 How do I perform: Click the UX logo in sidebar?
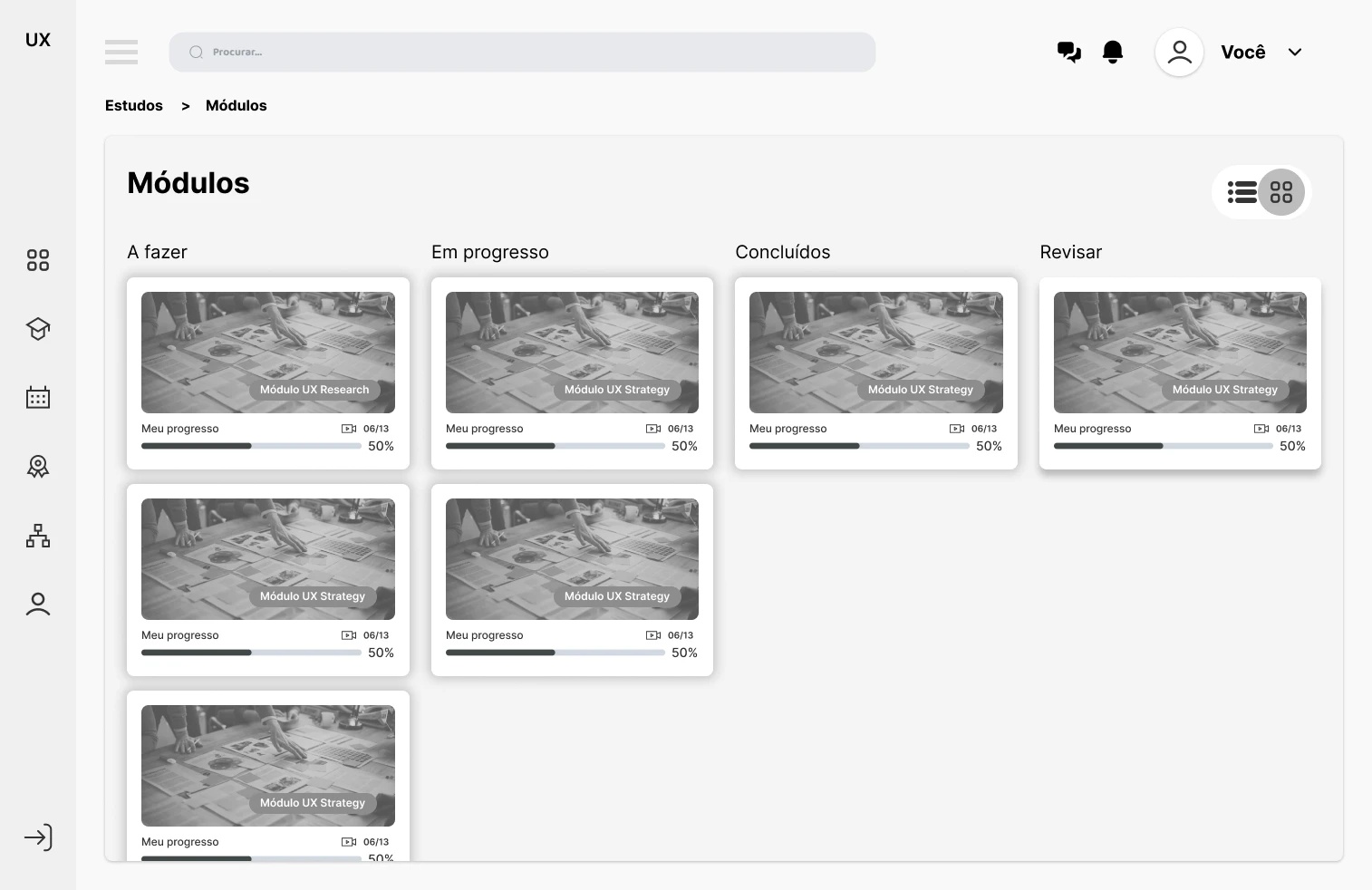[38, 40]
